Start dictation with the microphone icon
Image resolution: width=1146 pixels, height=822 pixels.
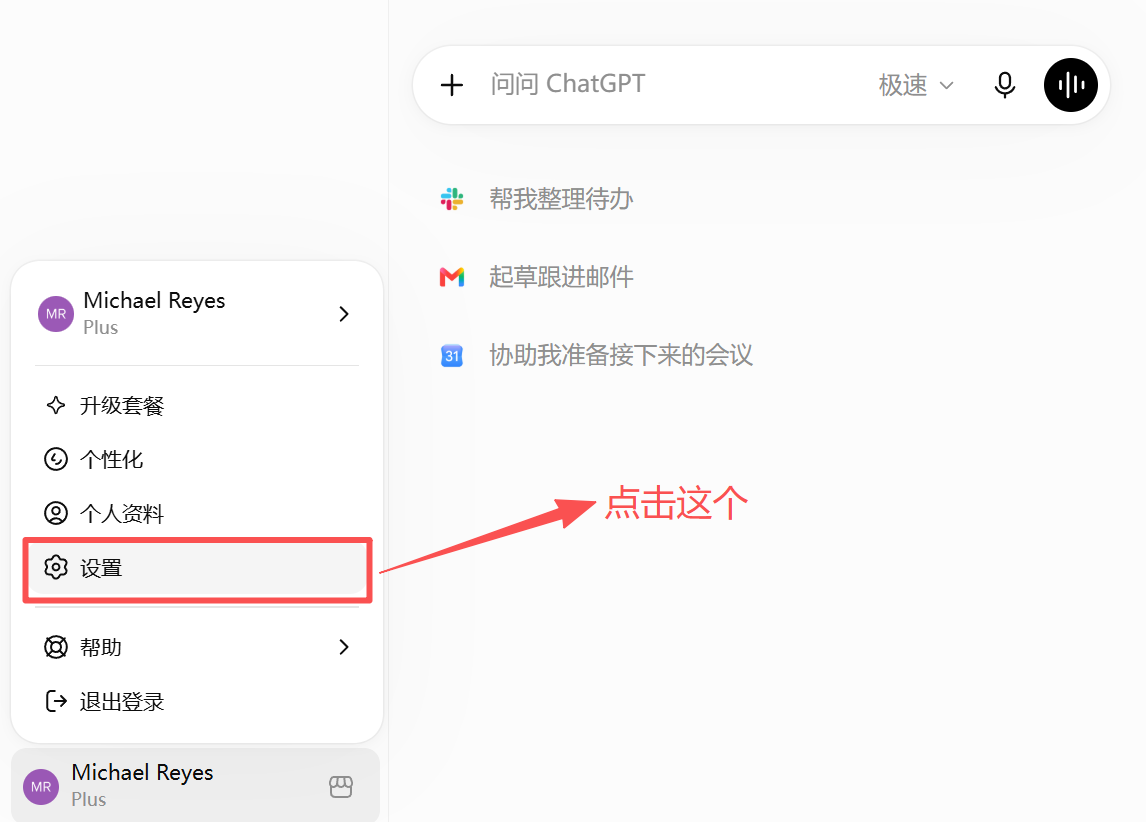pyautogui.click(x=1005, y=85)
